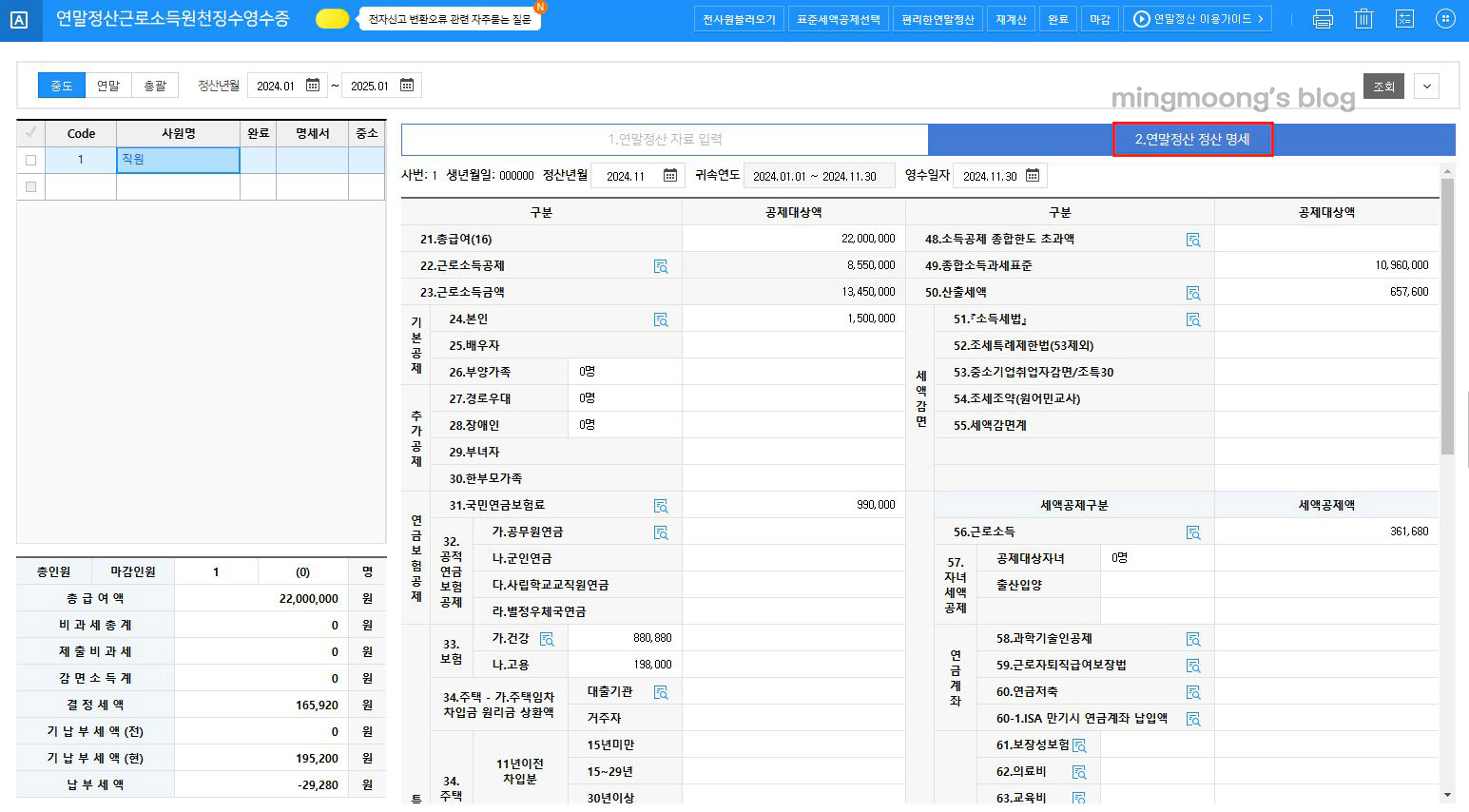
Task: Click the trash delete icon at top right
Action: (1363, 18)
